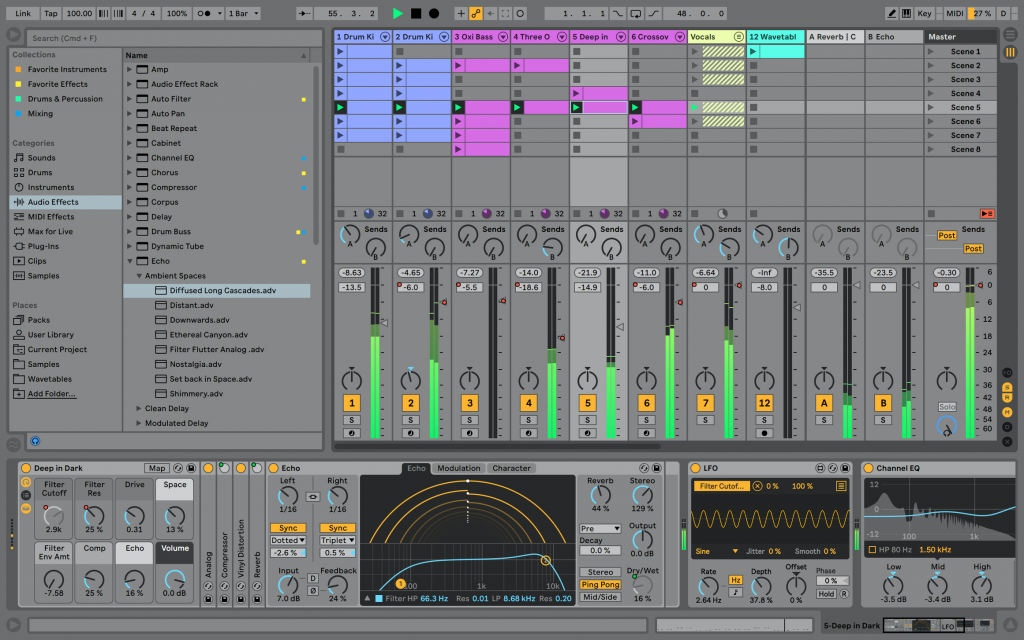Save the Echo preset via its disk icon
Image resolution: width=1024 pixels, height=640 pixels.
[657, 468]
